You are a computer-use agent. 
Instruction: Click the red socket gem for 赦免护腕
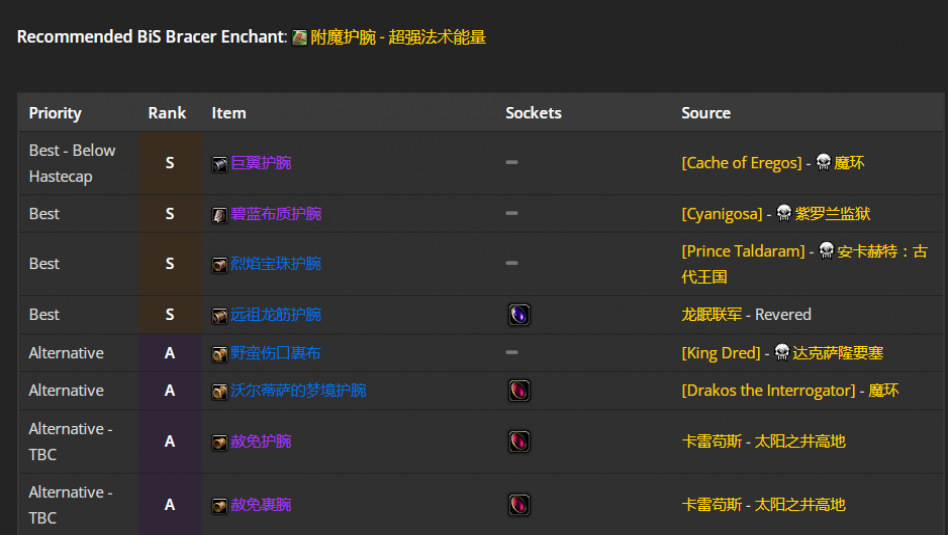click(519, 441)
